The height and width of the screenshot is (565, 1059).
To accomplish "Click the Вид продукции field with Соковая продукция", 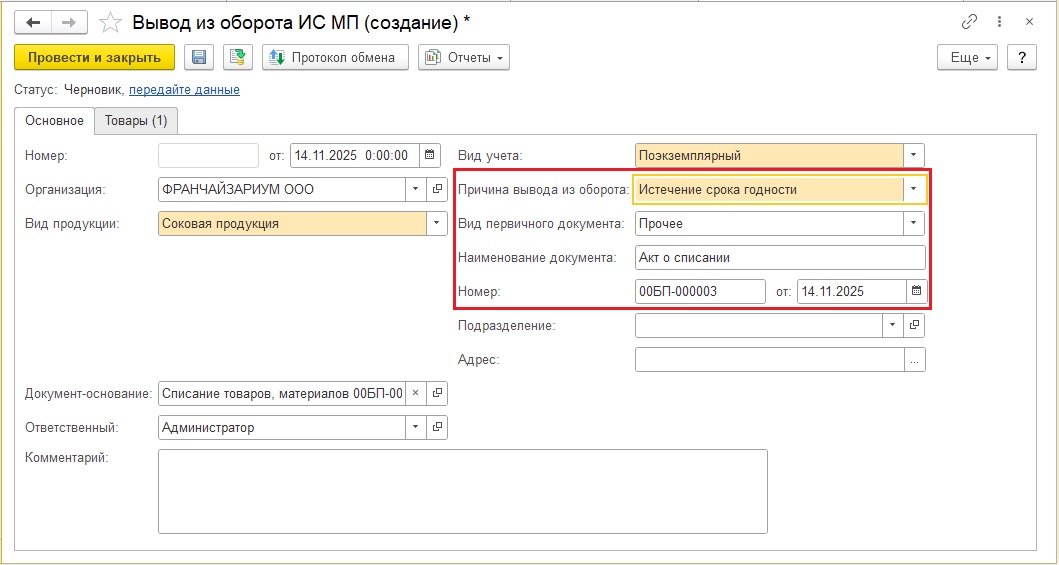I will pyautogui.click(x=292, y=223).
